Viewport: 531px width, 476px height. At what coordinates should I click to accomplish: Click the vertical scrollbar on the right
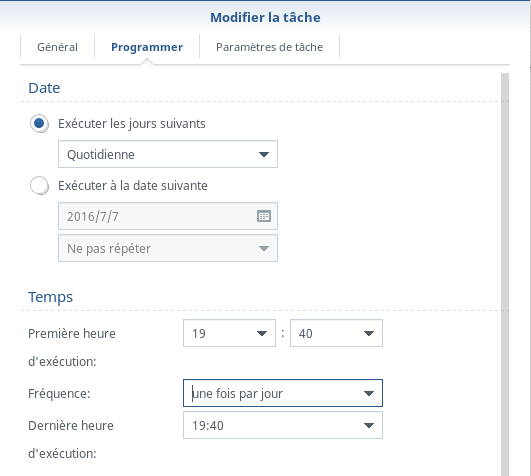[505, 274]
